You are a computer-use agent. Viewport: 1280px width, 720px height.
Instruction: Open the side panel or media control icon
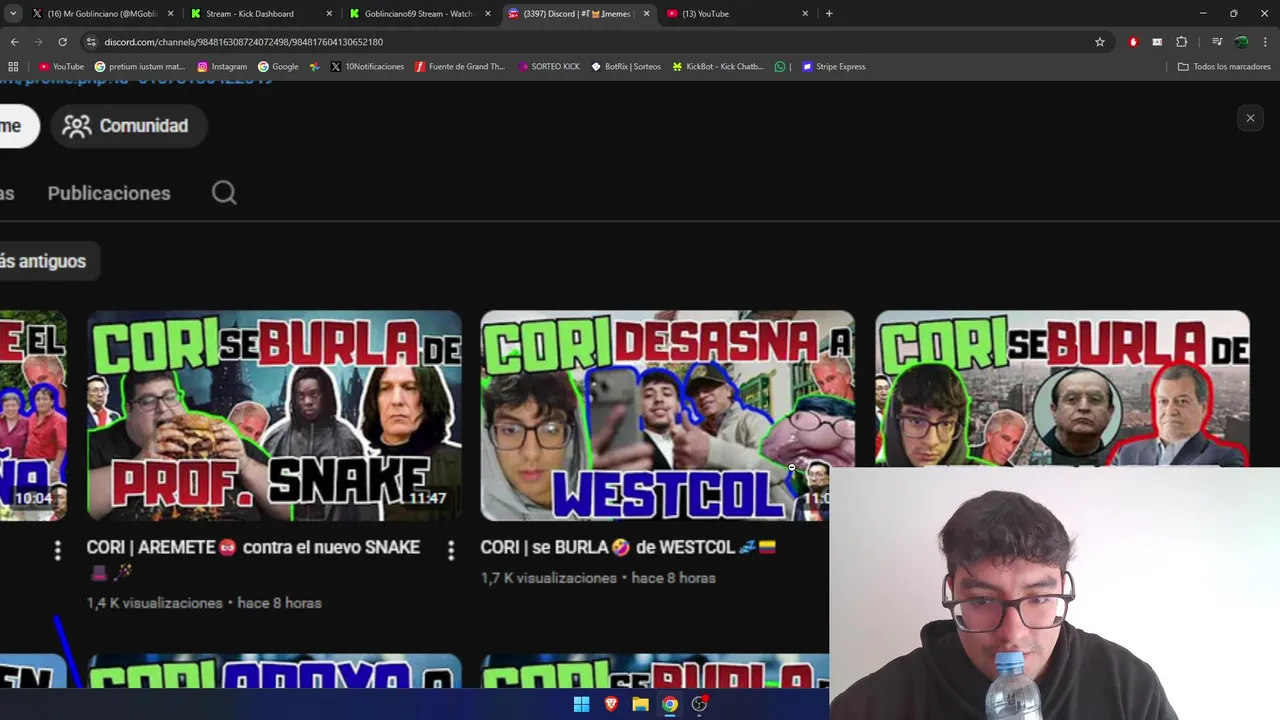tap(1217, 42)
